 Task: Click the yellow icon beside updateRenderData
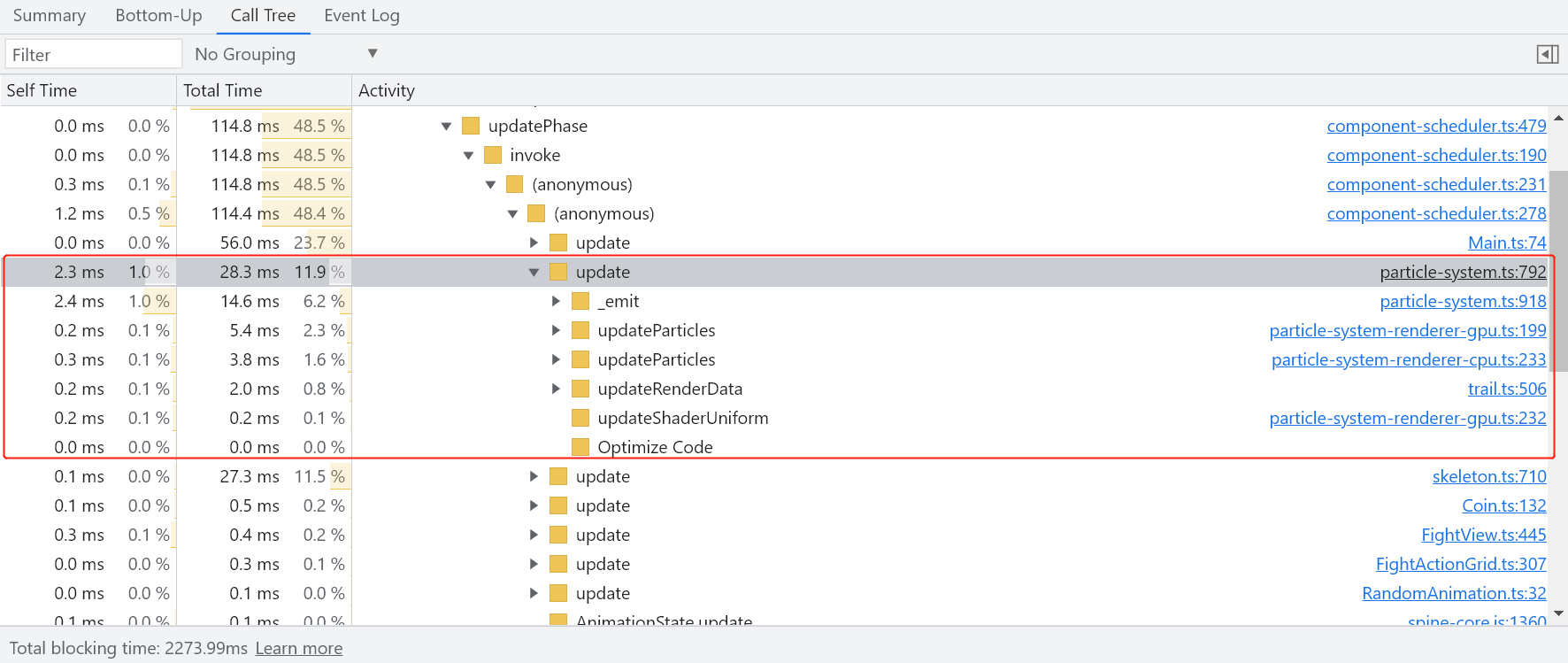tap(580, 389)
